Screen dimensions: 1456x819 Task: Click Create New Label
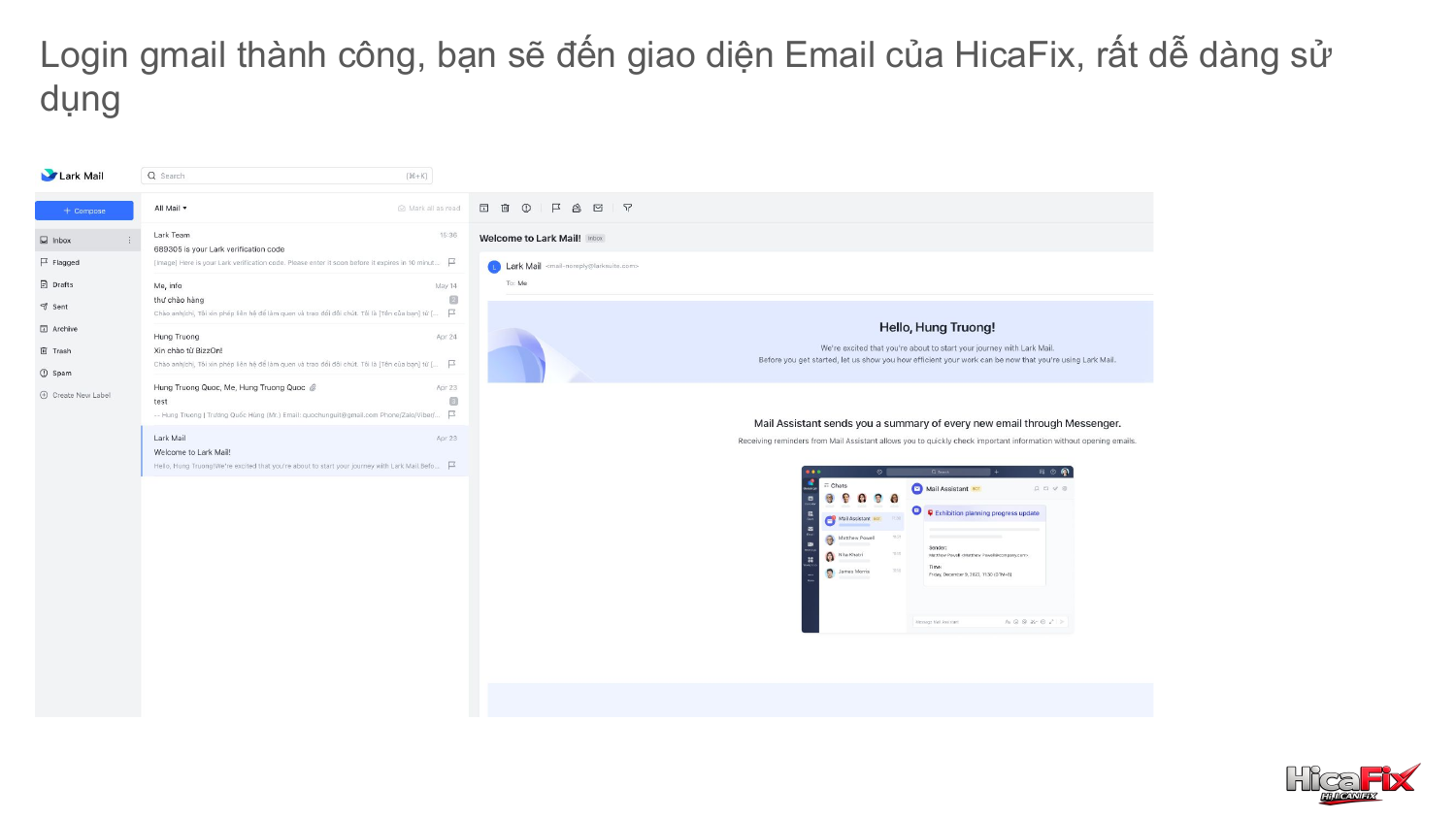pyautogui.click(x=75, y=395)
